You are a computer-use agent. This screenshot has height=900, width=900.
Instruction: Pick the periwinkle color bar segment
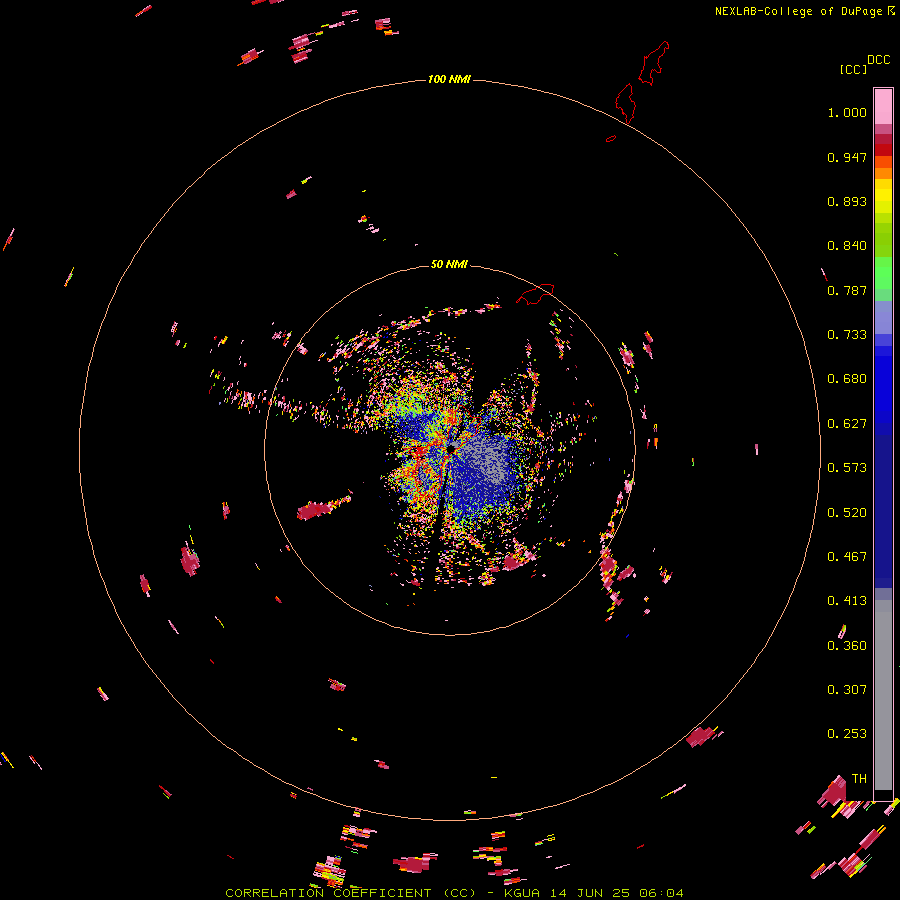point(883,318)
